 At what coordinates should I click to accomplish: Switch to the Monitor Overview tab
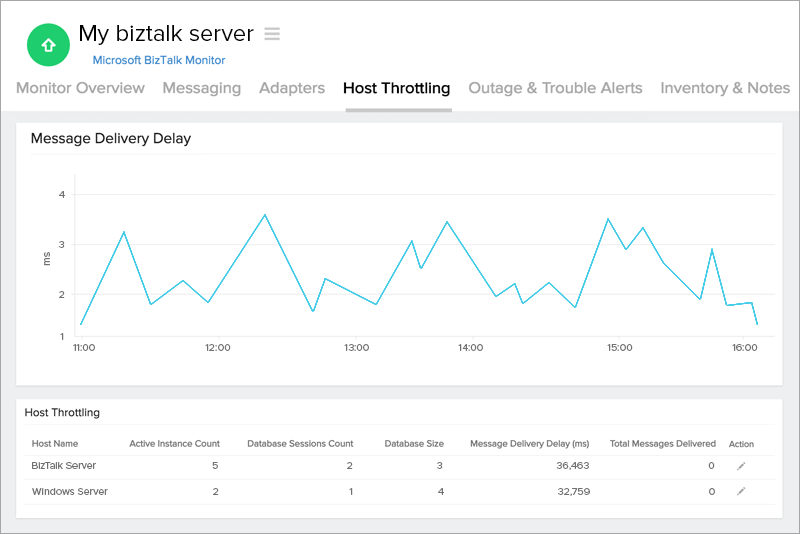(80, 88)
